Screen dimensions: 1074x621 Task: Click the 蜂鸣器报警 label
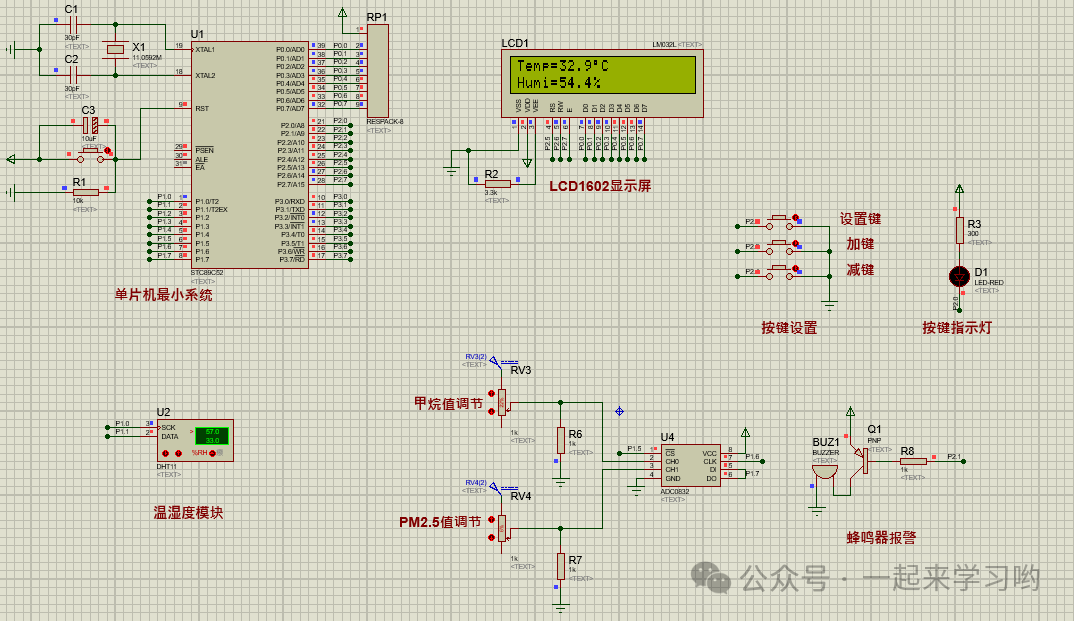coord(881,537)
